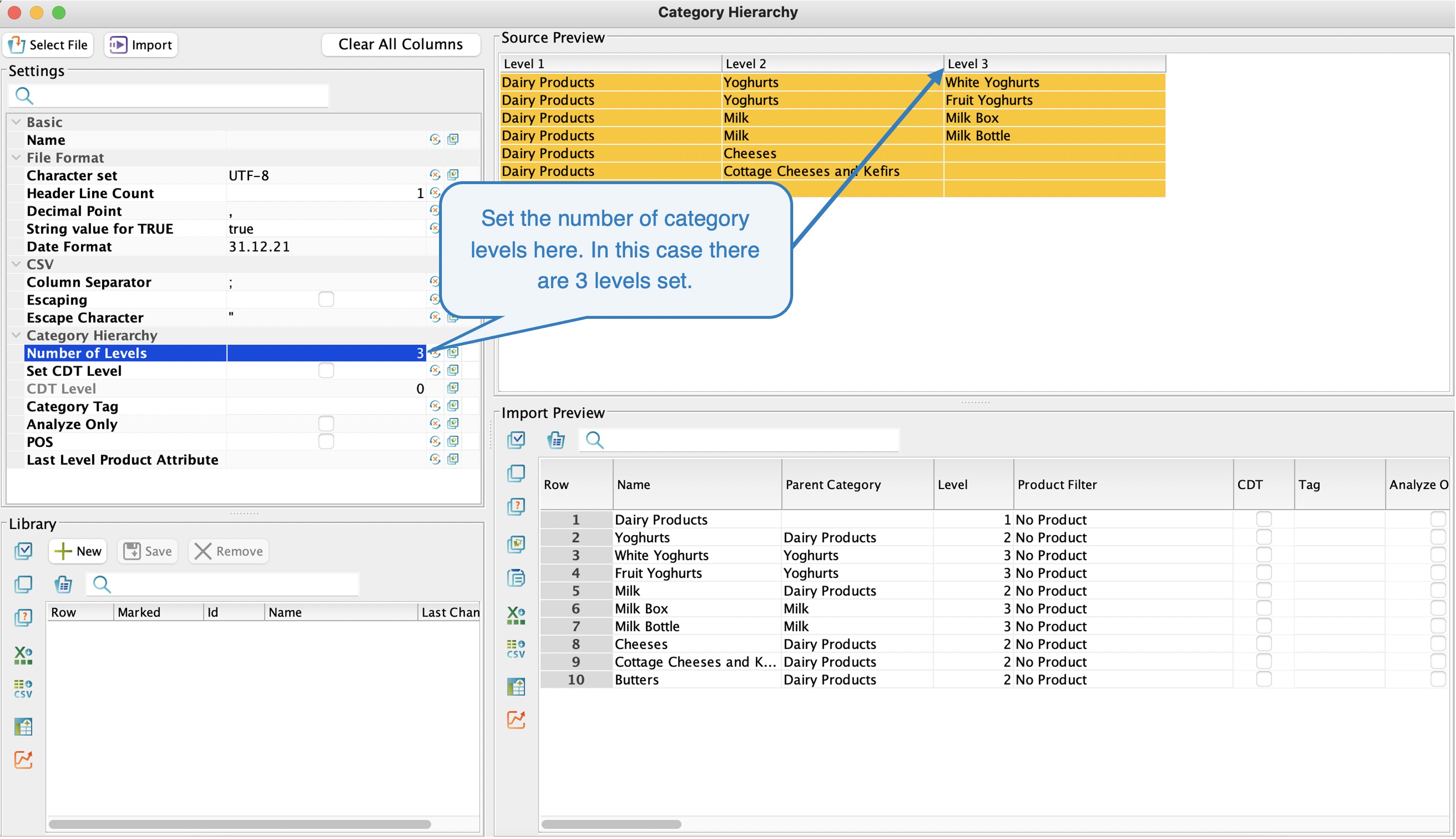The width and height of the screenshot is (1456, 839).
Task: Click Save in the Library panel
Action: point(148,551)
